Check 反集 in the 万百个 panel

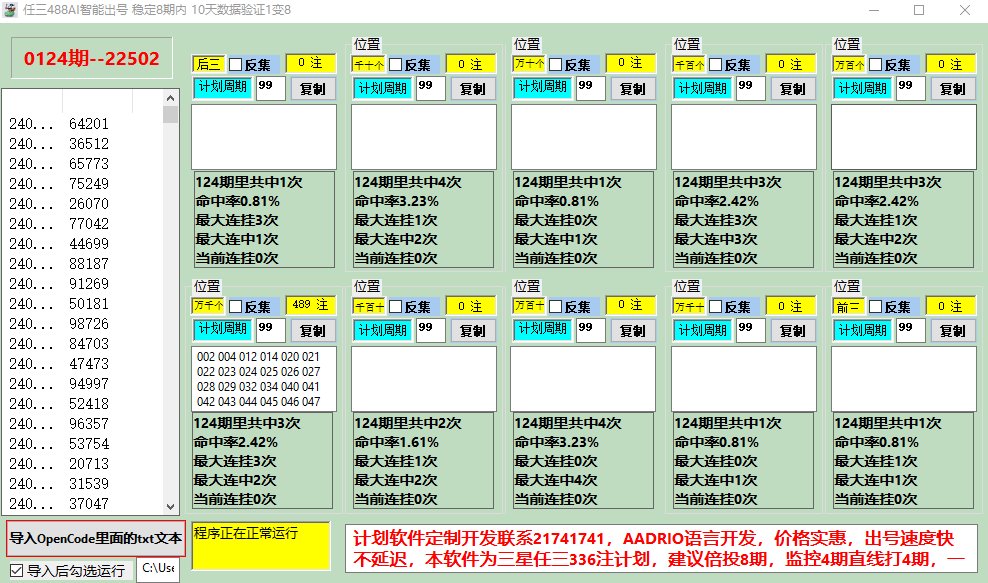[x=876, y=64]
